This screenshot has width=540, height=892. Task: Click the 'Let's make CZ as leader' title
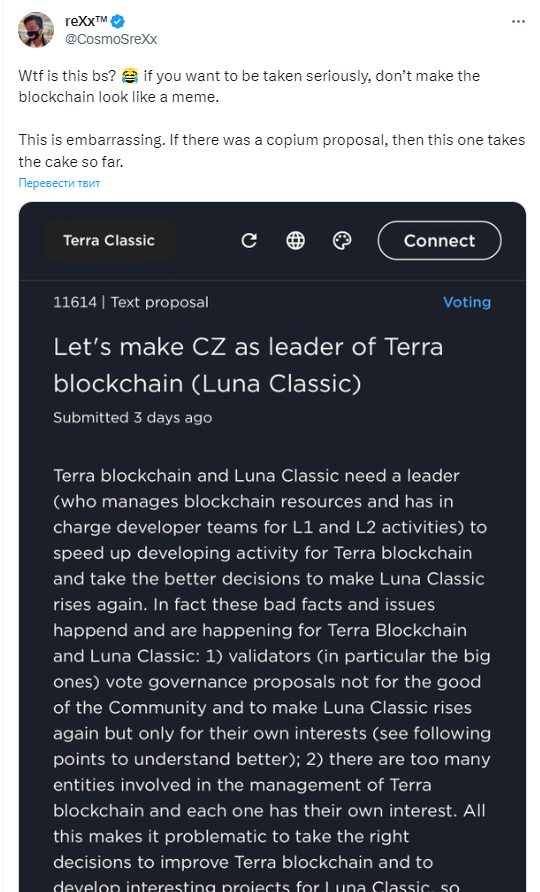pos(248,365)
